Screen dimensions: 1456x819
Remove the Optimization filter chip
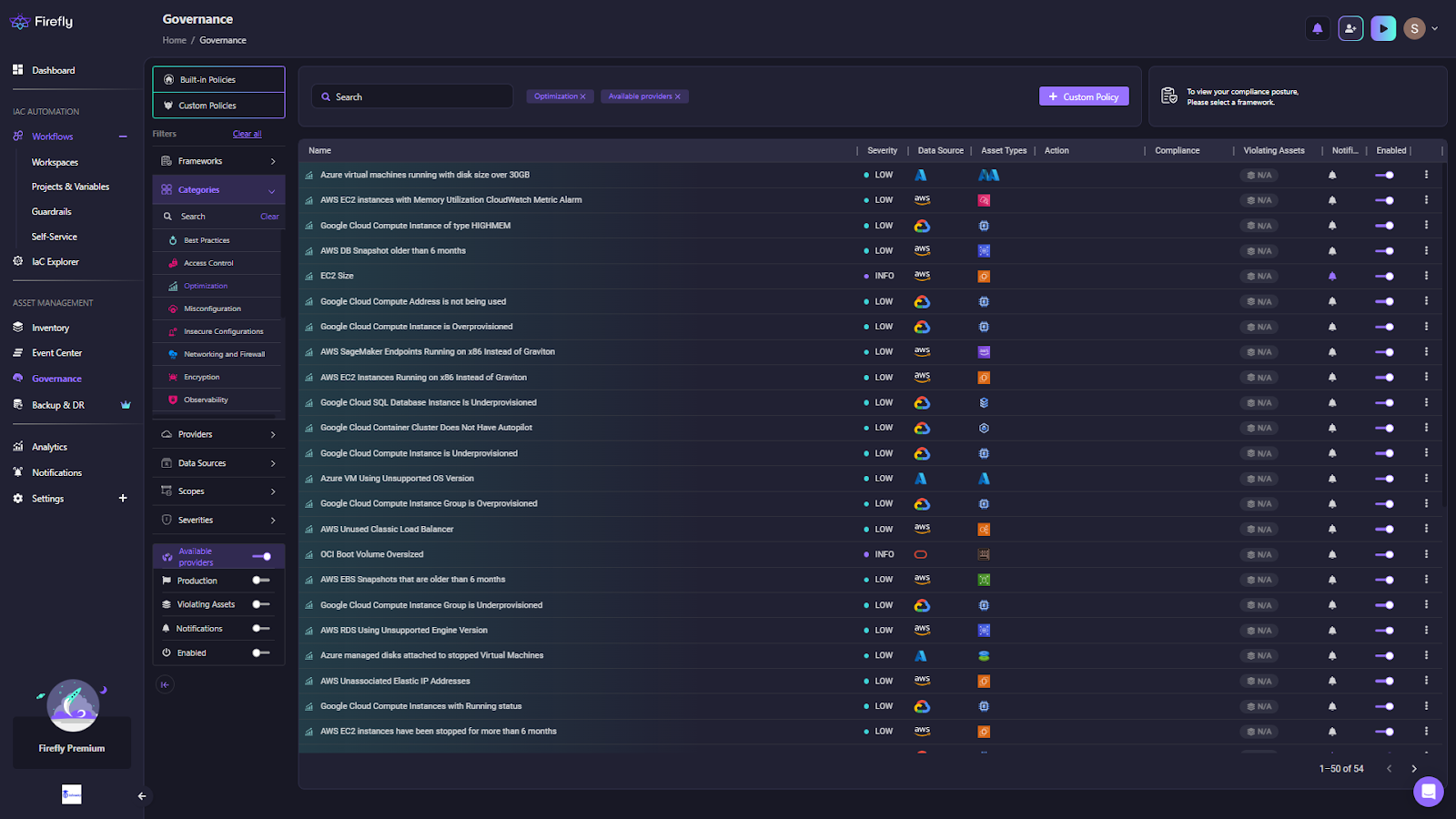pyautogui.click(x=583, y=96)
